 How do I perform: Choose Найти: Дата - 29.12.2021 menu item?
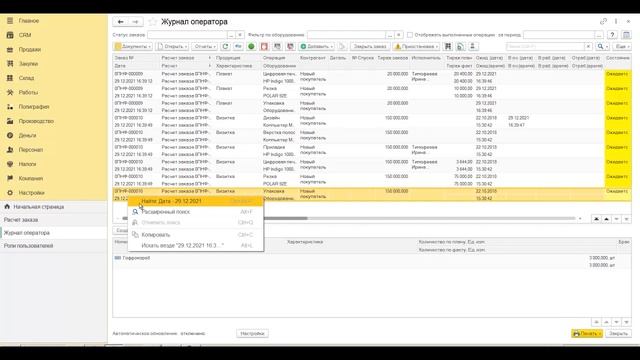(x=196, y=201)
